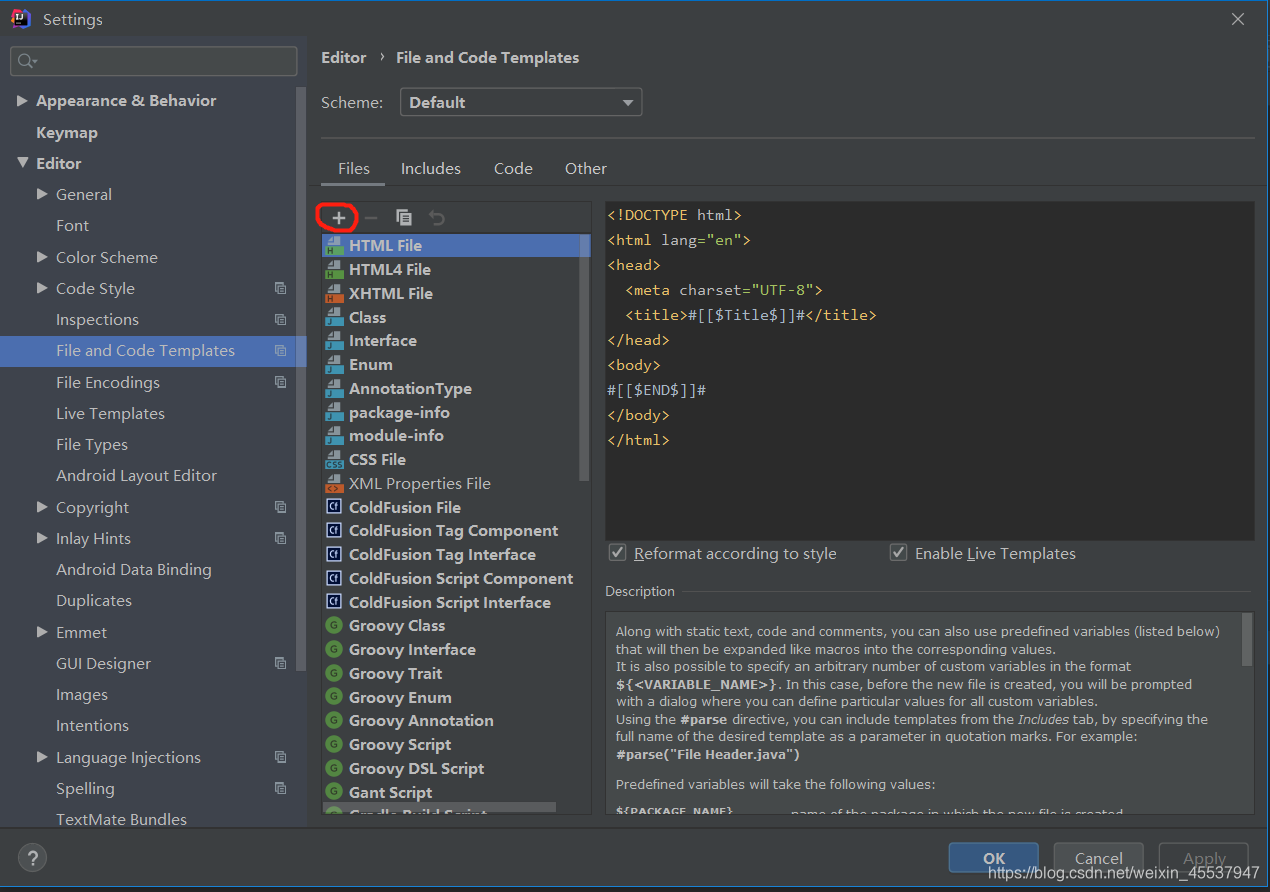1270x892 pixels.
Task: Expand the Language Injections node
Action: (x=42, y=757)
